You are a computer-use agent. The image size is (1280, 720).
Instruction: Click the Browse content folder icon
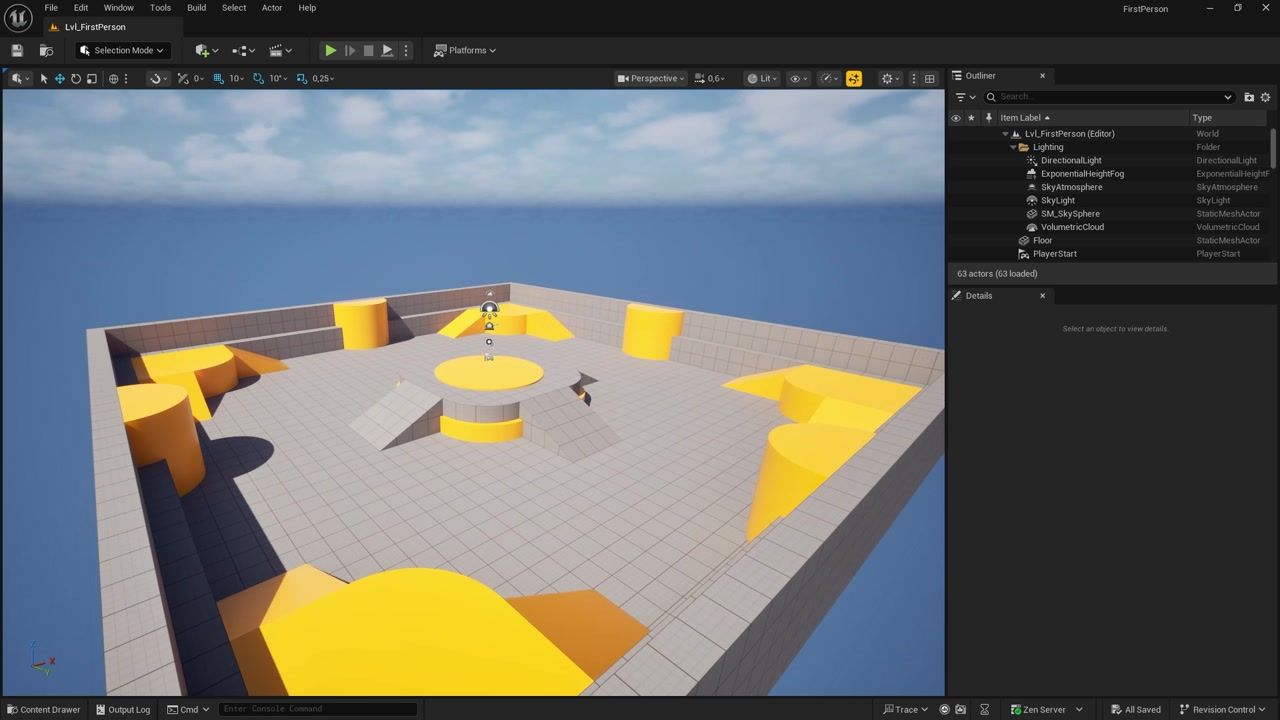46,50
